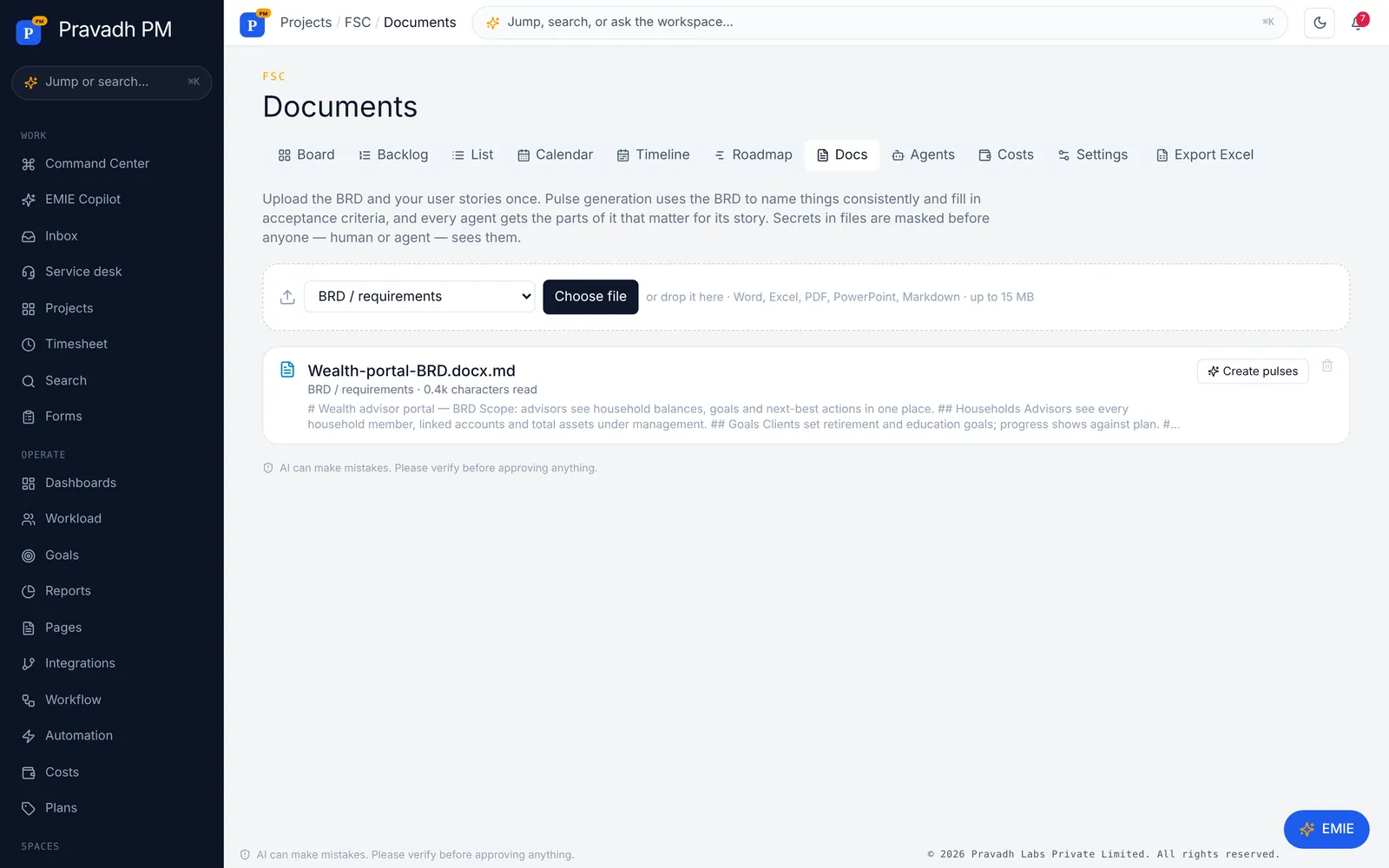Screen dimensions: 1389x868
Task: Switch to the Backlog tab
Action: 393,155
